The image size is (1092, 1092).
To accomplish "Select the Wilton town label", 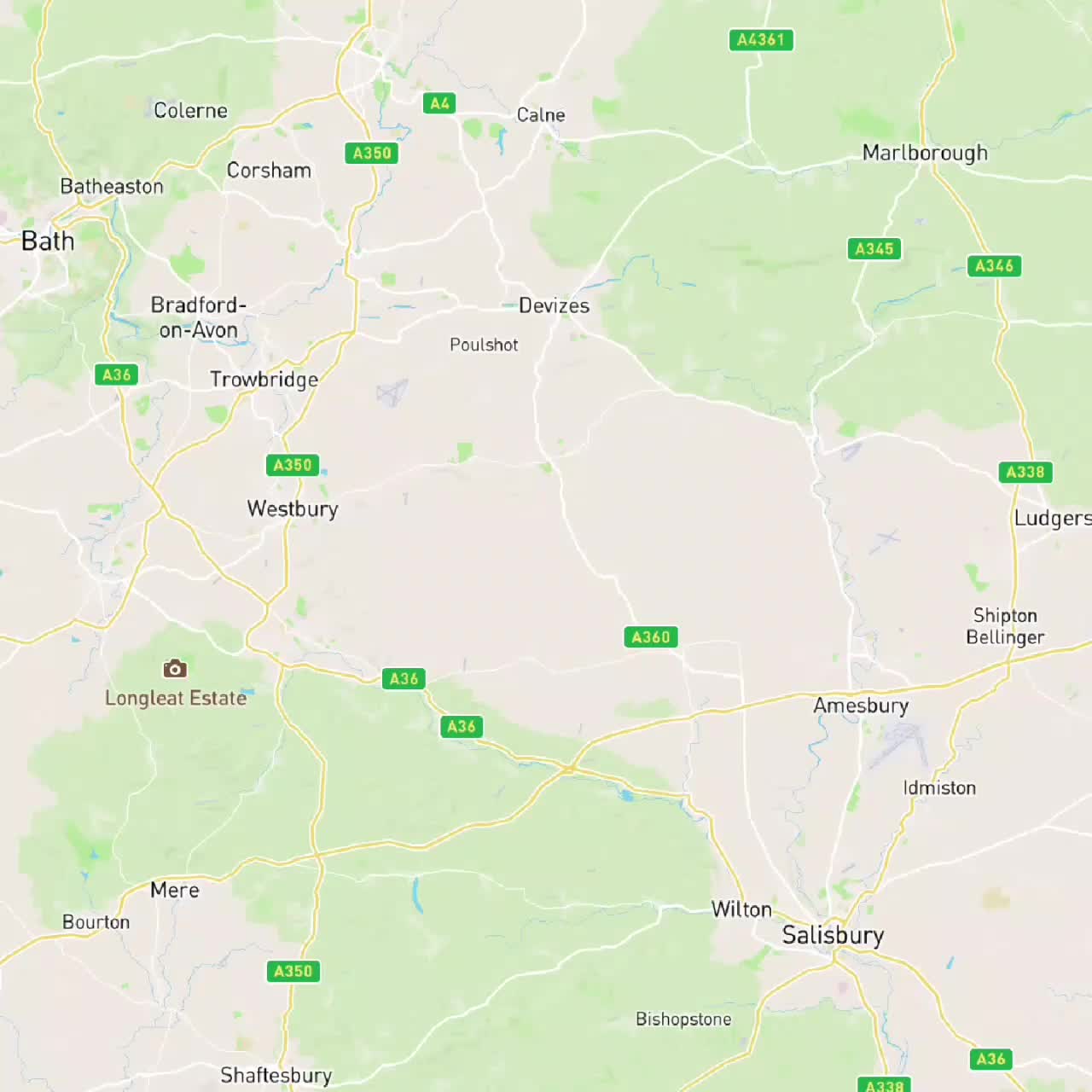I will click(x=741, y=909).
